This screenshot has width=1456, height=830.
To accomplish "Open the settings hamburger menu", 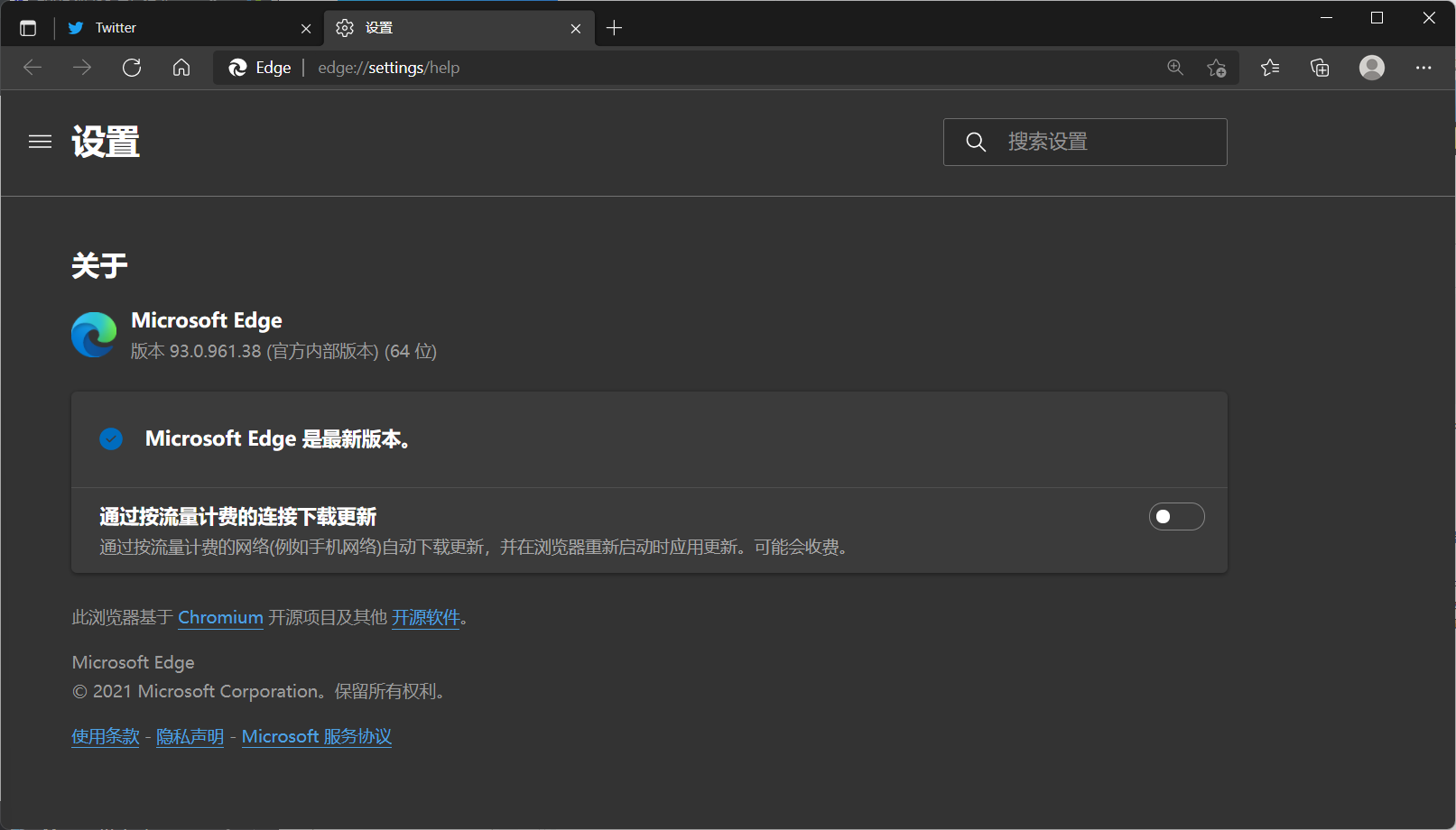I will tap(40, 142).
